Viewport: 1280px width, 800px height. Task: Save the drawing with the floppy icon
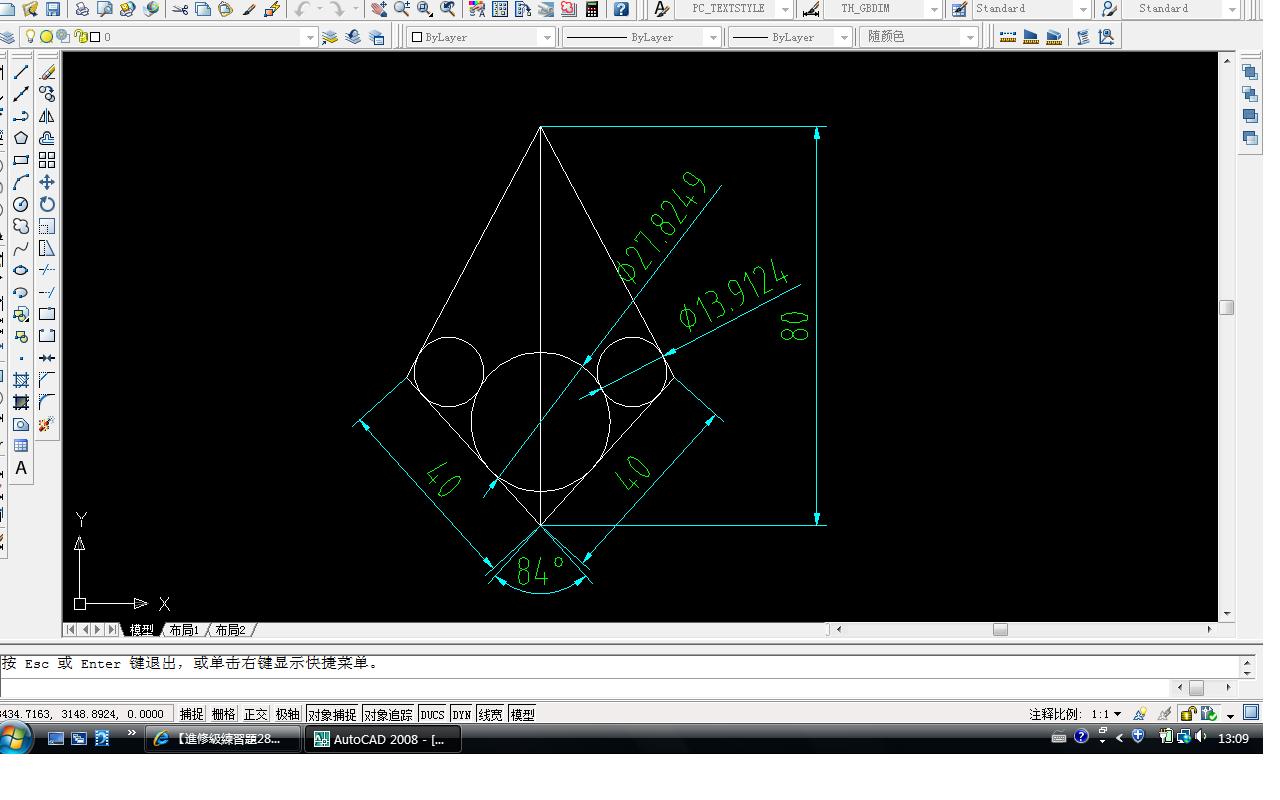tap(53, 9)
